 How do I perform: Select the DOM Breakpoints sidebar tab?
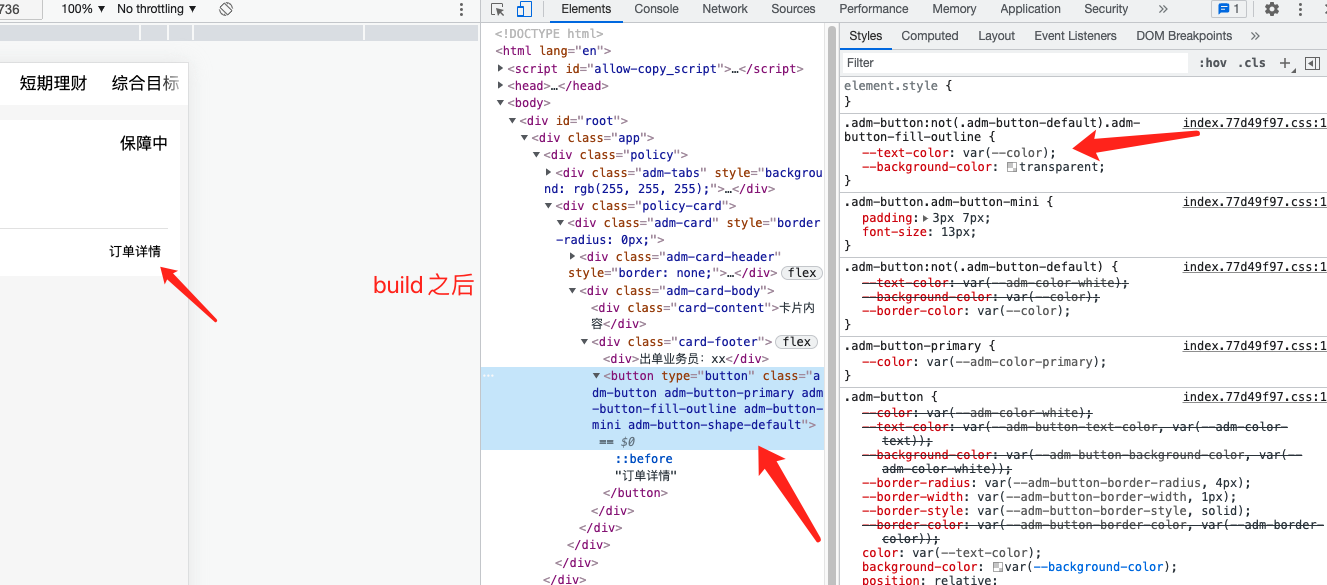pos(1184,36)
